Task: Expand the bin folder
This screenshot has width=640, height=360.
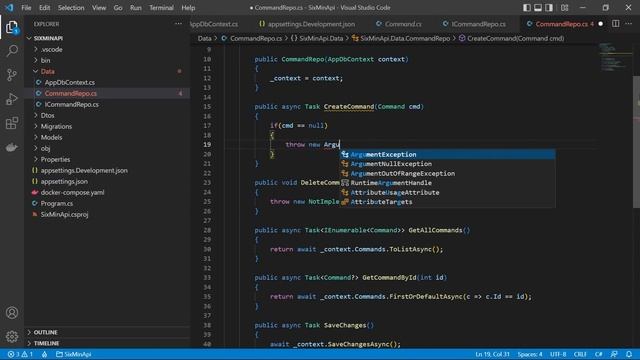Action: pos(45,60)
